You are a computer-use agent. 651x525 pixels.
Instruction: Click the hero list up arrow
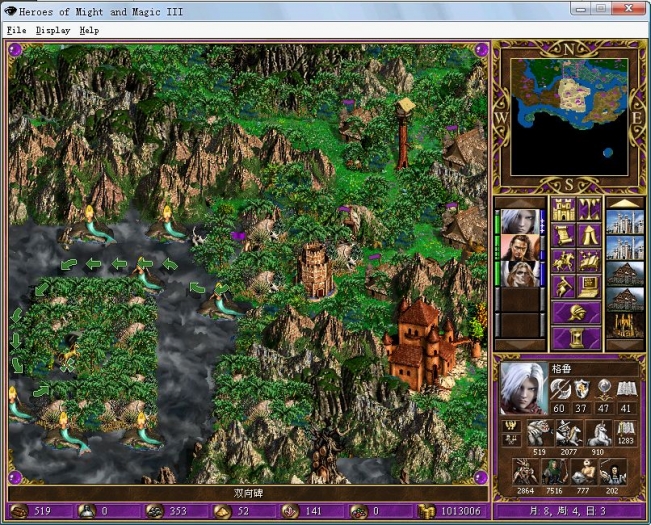(x=520, y=203)
